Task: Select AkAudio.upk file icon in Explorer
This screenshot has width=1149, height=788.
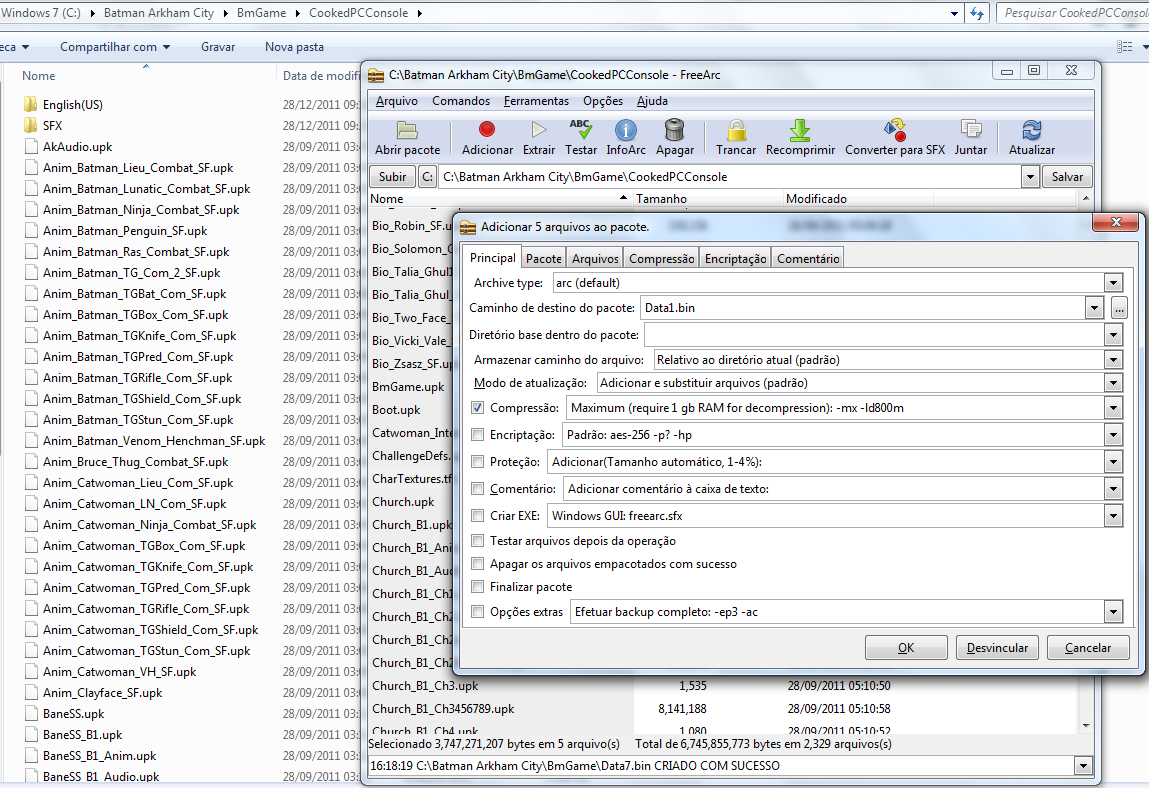Action: 31,147
